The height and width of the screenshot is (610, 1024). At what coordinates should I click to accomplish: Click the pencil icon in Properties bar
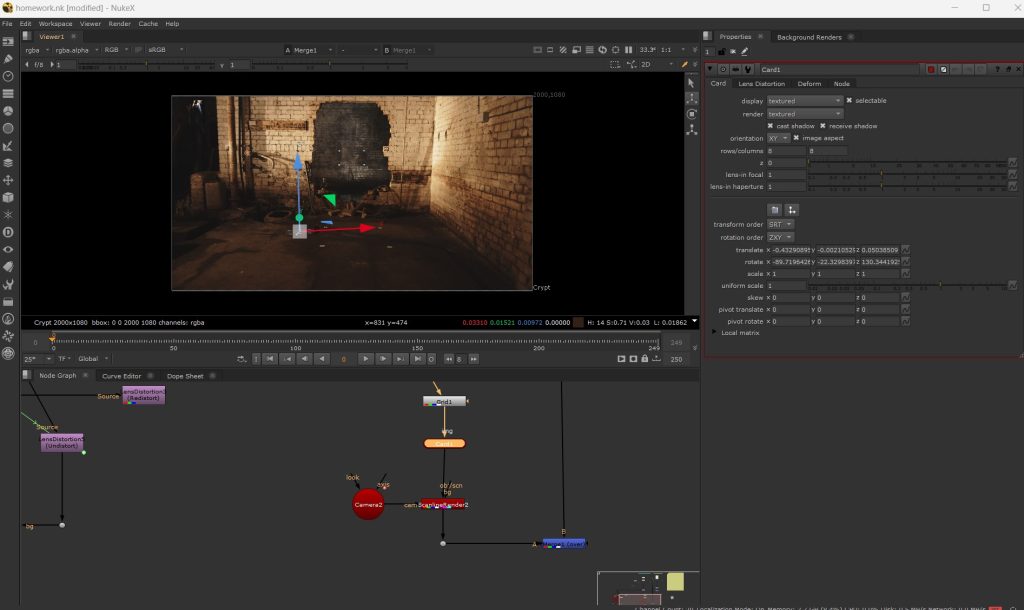coord(745,51)
